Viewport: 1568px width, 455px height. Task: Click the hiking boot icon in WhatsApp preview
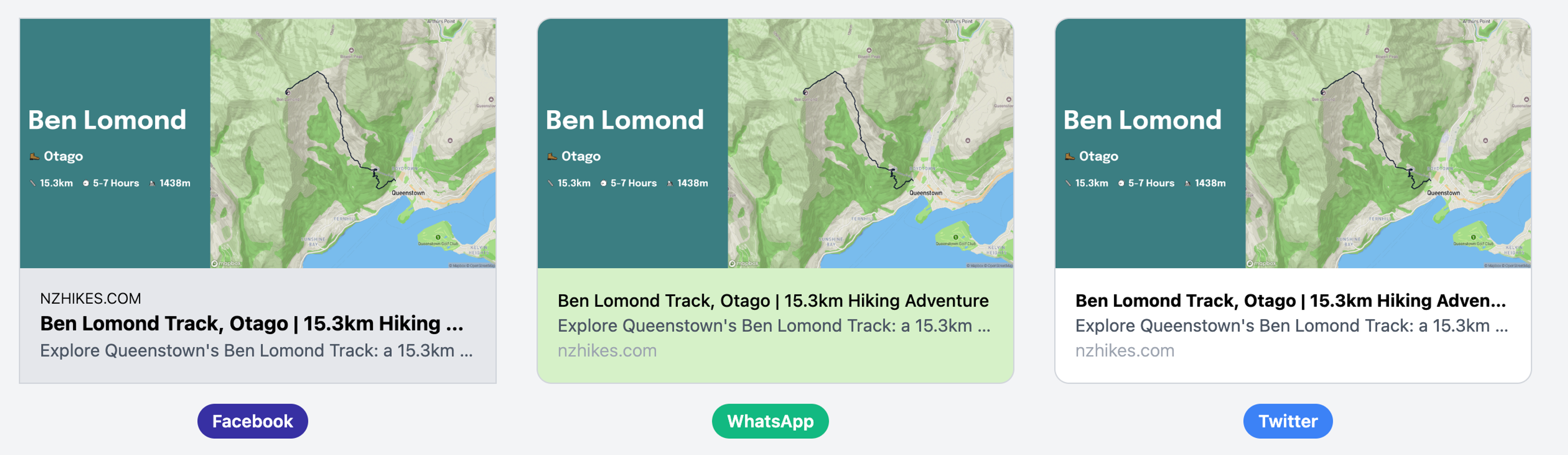pos(552,156)
